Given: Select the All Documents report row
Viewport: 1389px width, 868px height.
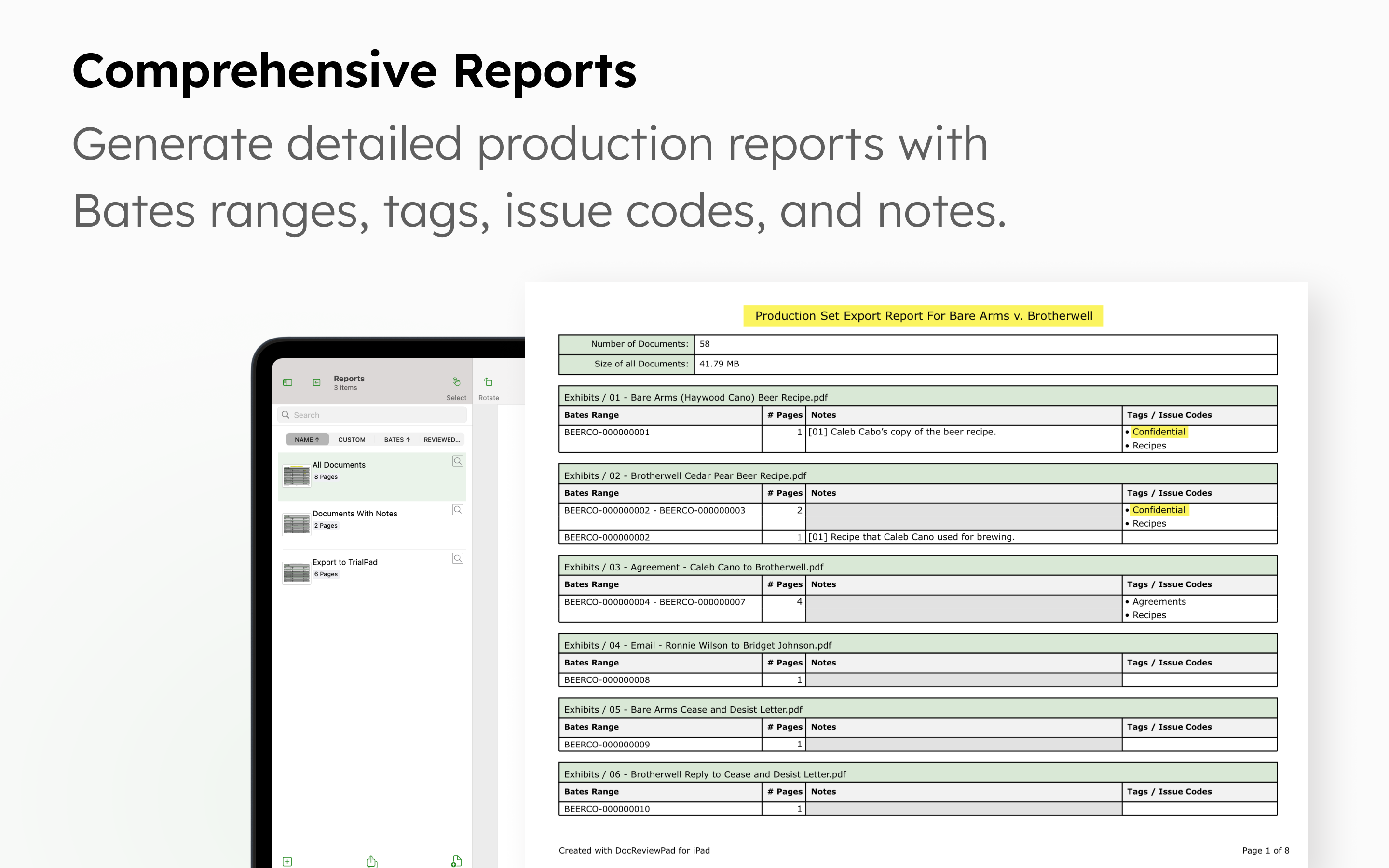Looking at the screenshot, I should [372, 476].
